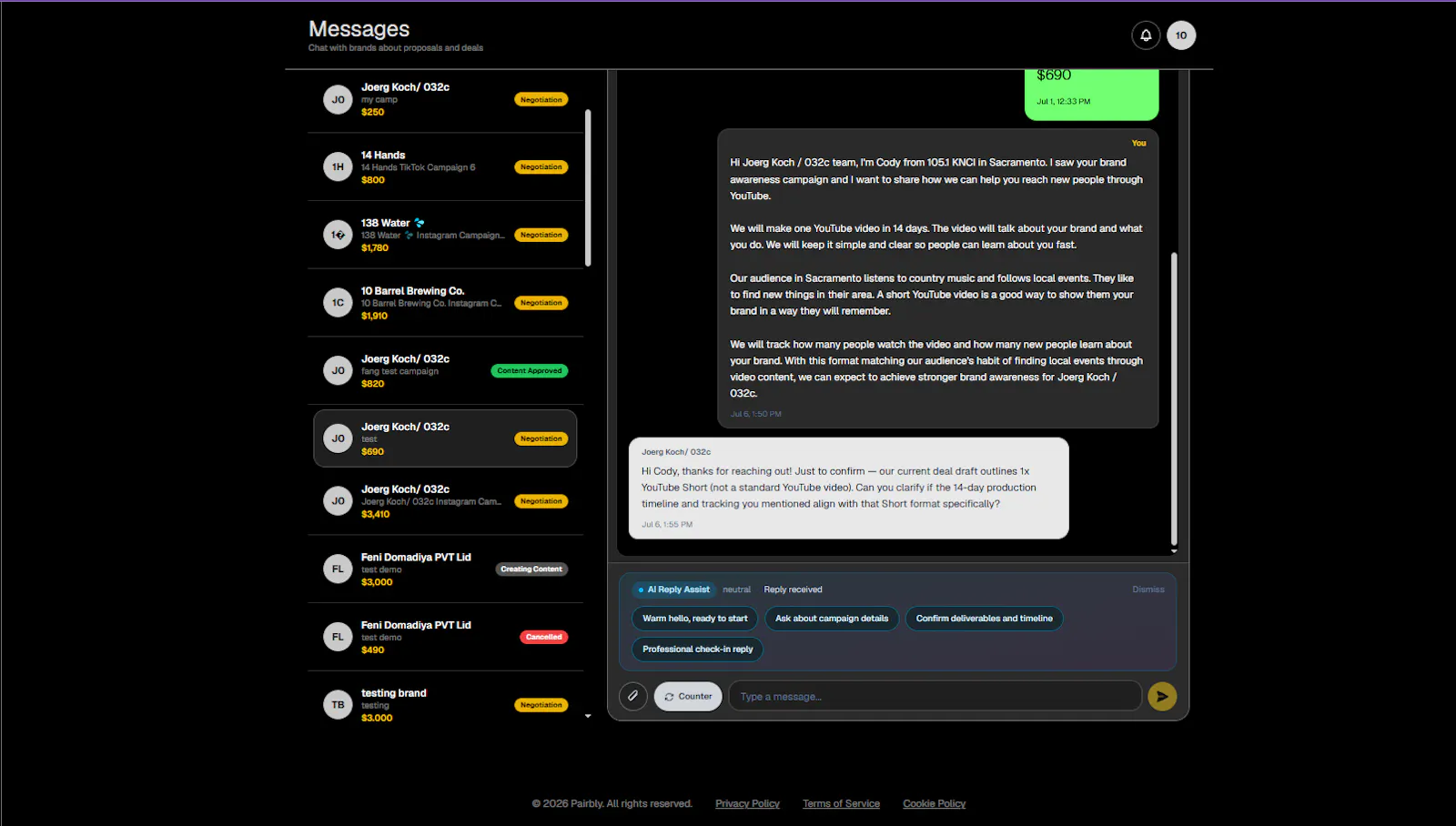The image size is (1456, 826).
Task: Select the Joerg Koch/032c test $690 conversation
Action: [x=445, y=438]
